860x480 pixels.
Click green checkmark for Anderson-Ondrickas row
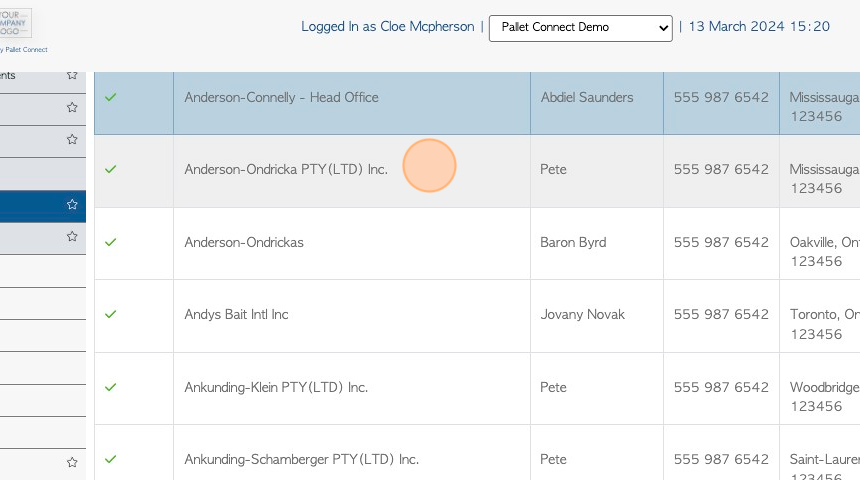pos(111,242)
